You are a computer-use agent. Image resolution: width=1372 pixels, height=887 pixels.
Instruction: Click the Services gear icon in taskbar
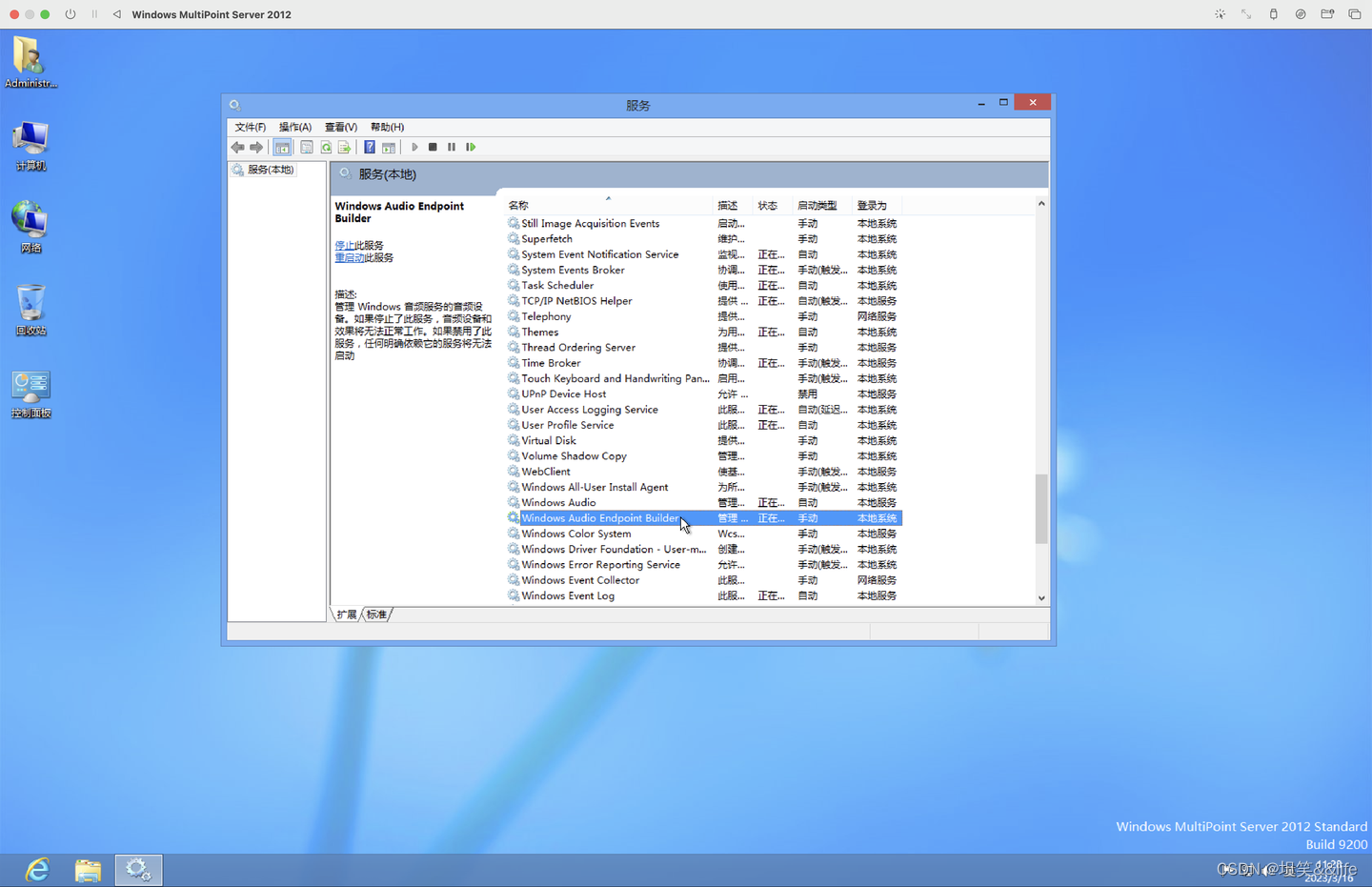[x=138, y=870]
